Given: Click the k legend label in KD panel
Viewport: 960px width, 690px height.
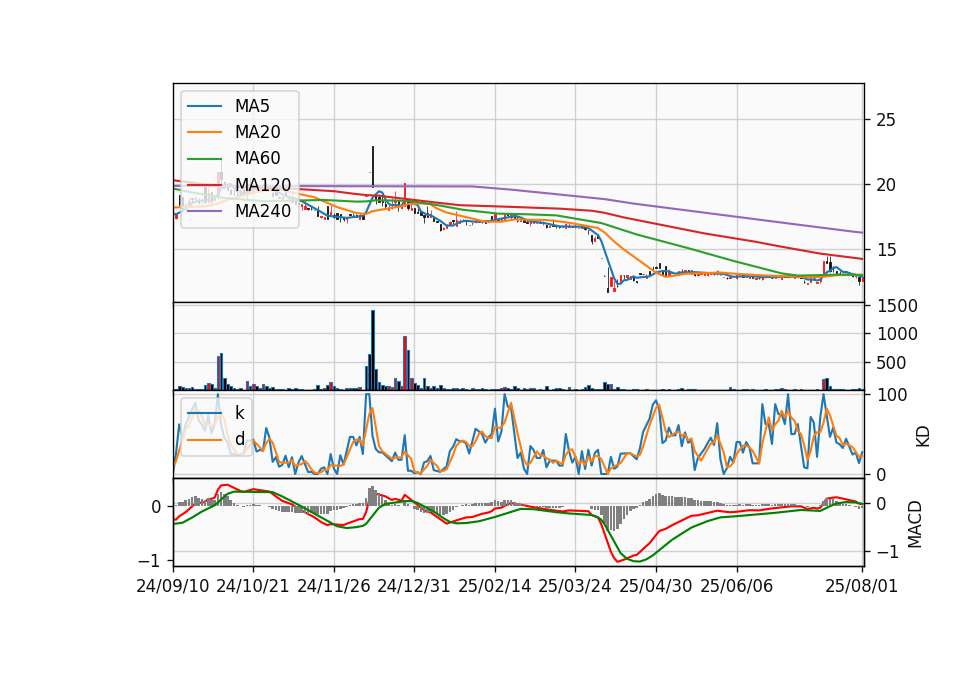Looking at the screenshot, I should pos(240,413).
